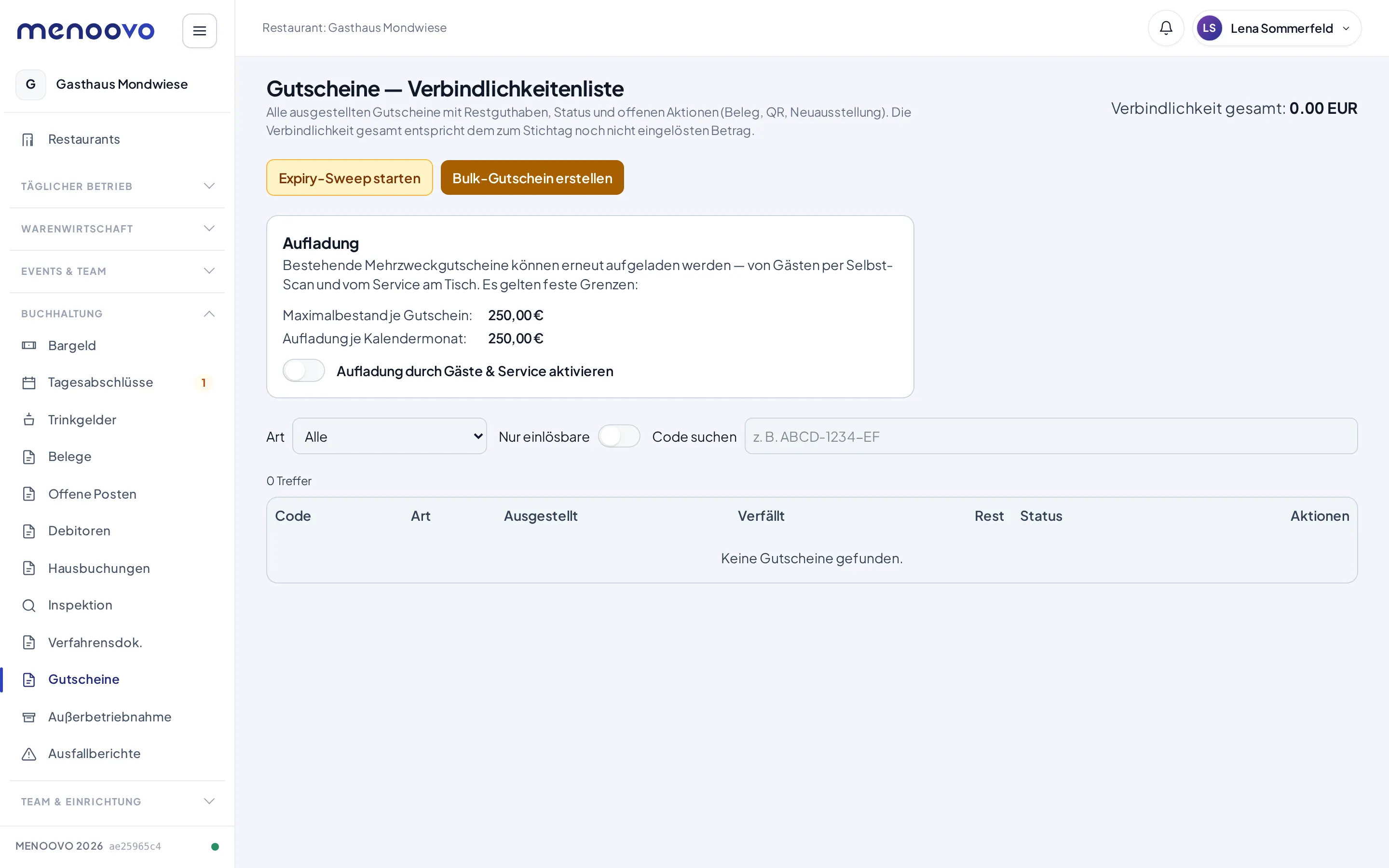Open the Lena Sommerfeld account menu
This screenshot has width=1389, height=868.
(x=1277, y=28)
